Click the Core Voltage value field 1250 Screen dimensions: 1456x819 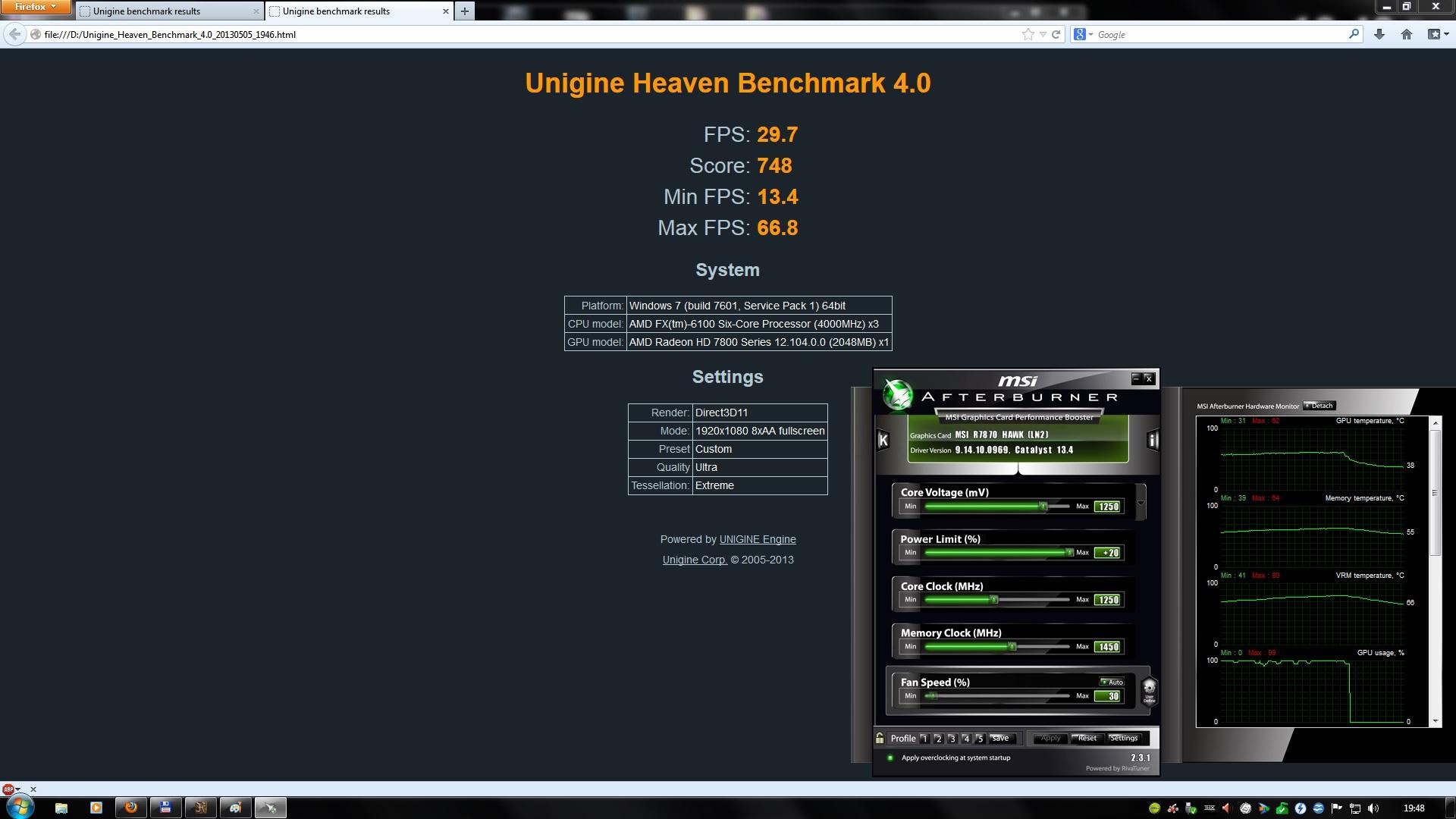pyautogui.click(x=1107, y=507)
